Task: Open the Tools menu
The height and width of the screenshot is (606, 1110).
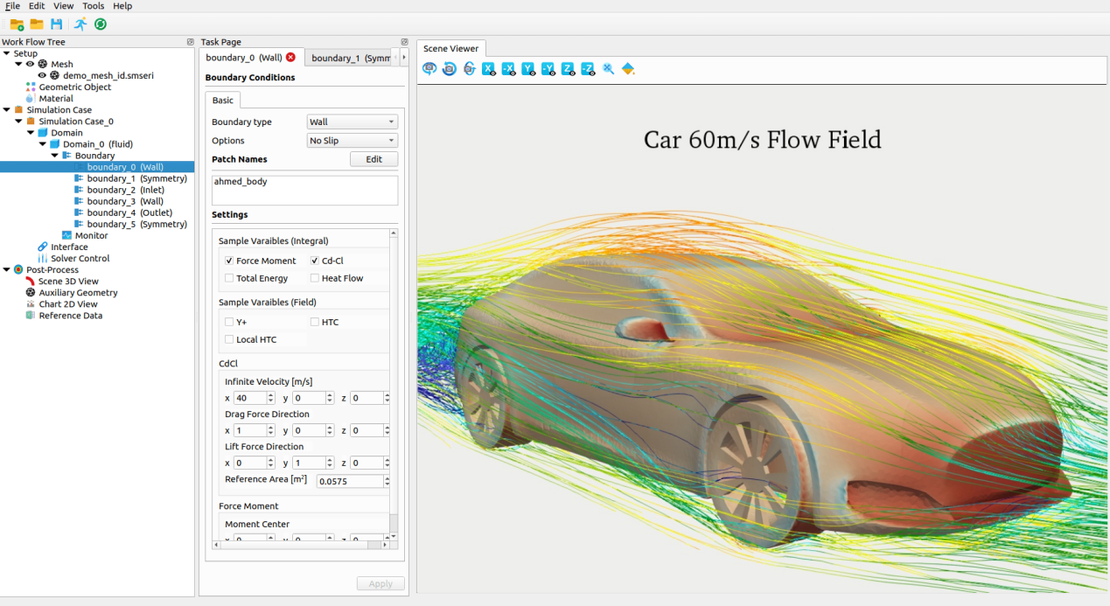Action: (93, 6)
